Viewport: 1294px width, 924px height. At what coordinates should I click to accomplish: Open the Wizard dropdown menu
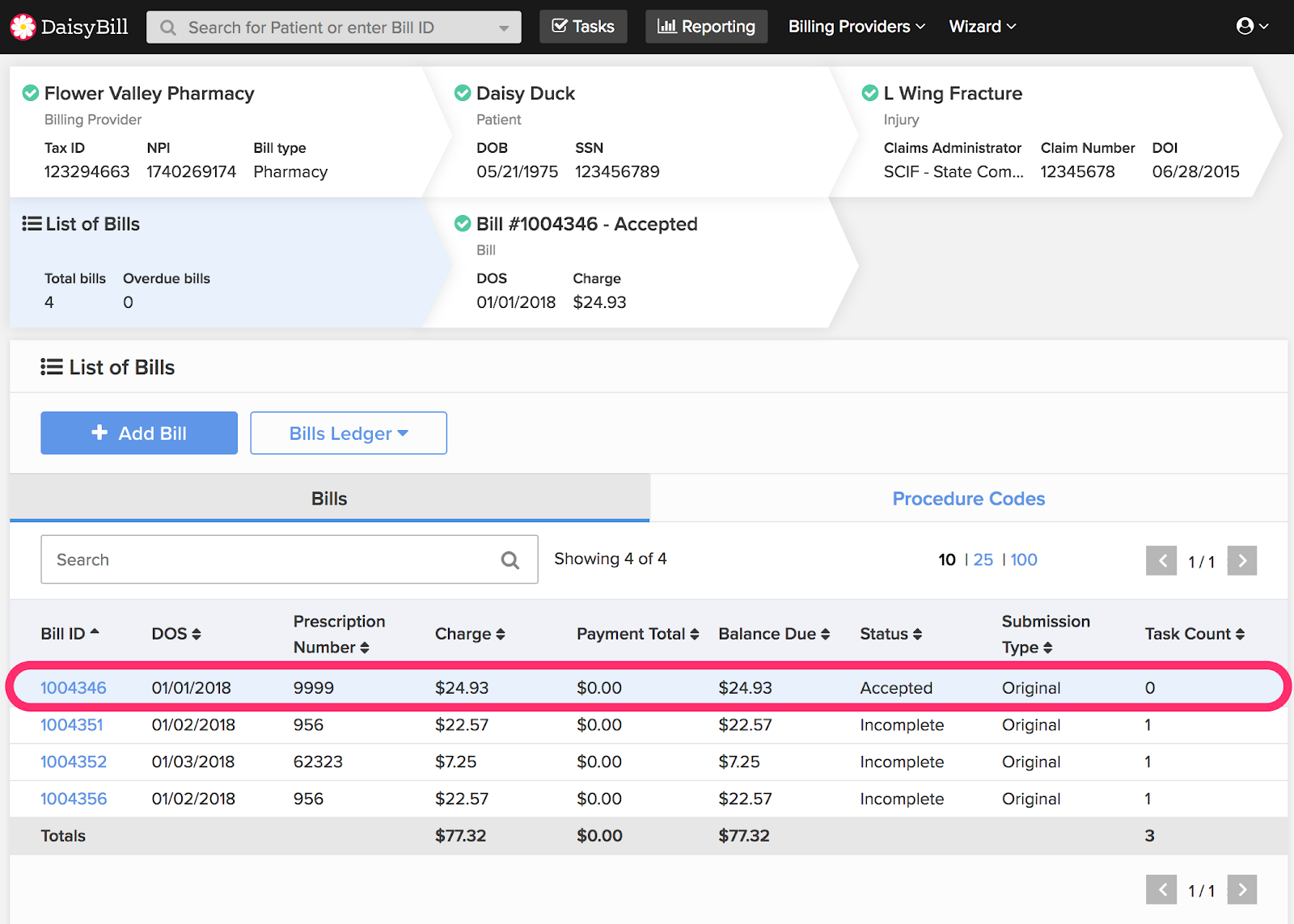982,27
